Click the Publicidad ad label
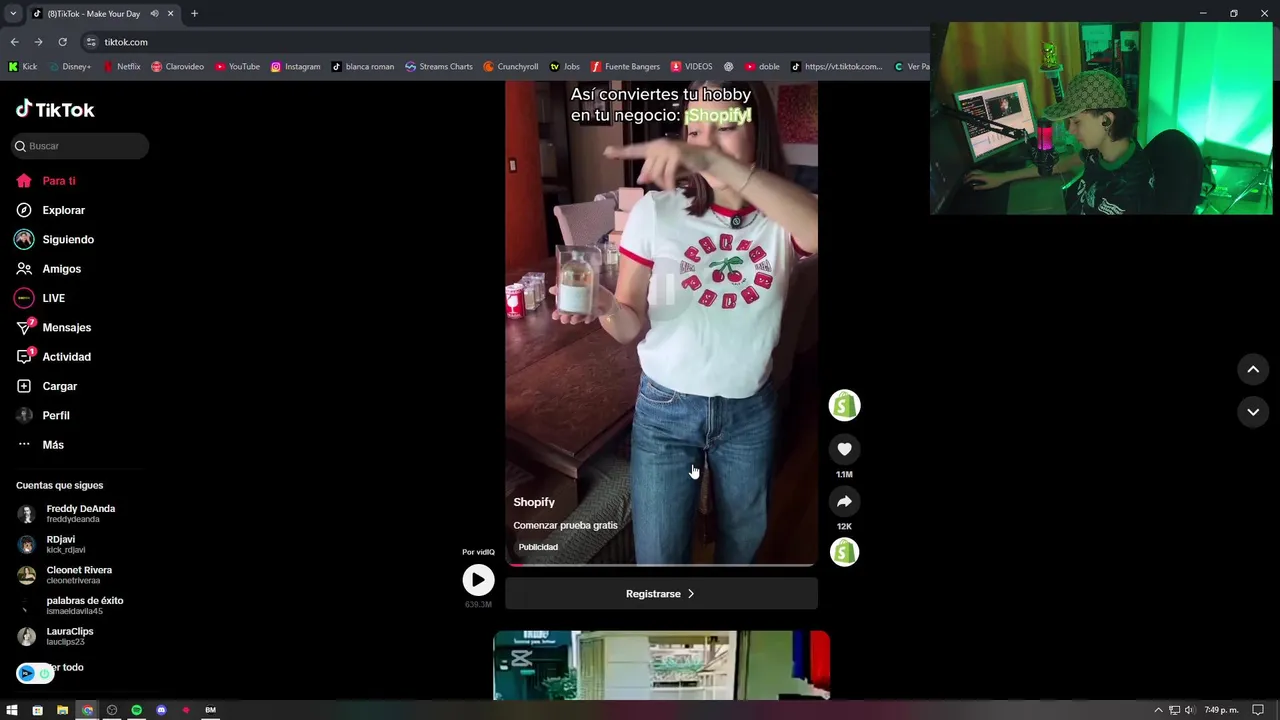 538,547
